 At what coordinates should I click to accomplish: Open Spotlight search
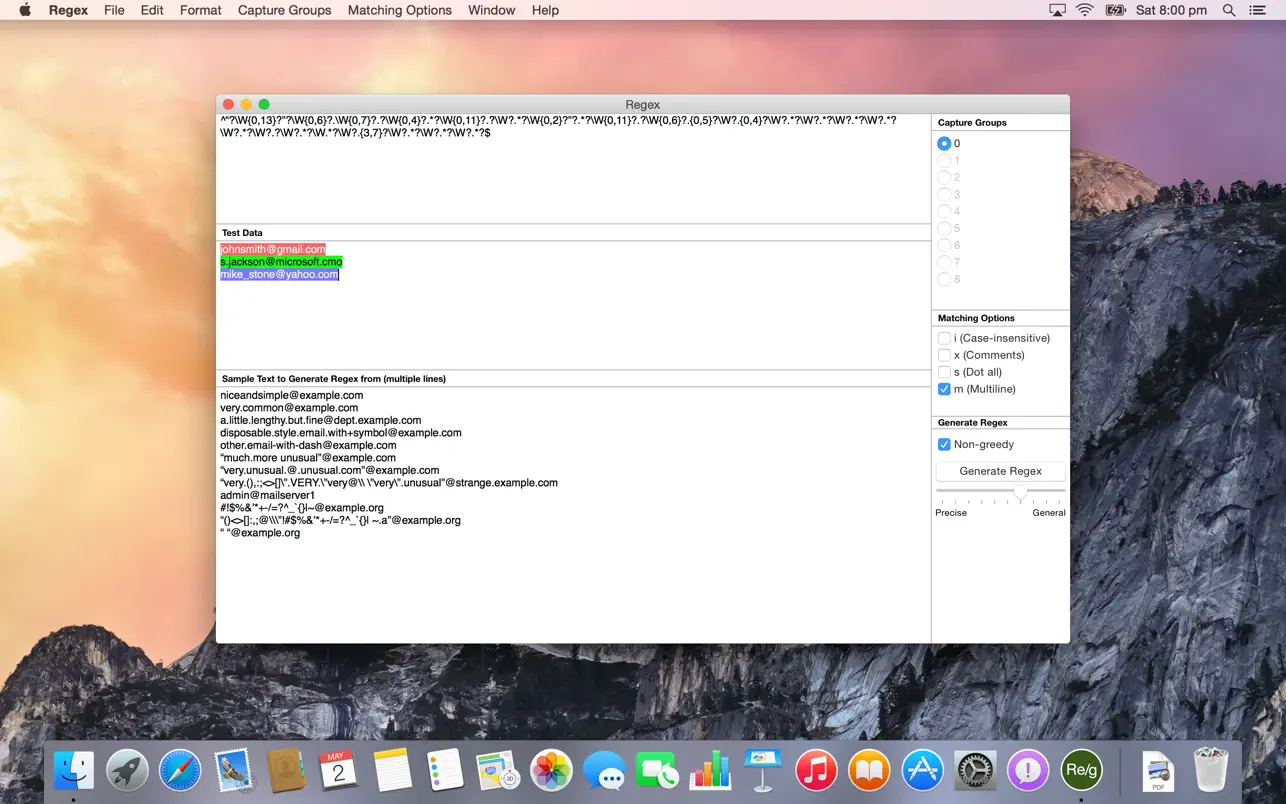tap(1228, 10)
